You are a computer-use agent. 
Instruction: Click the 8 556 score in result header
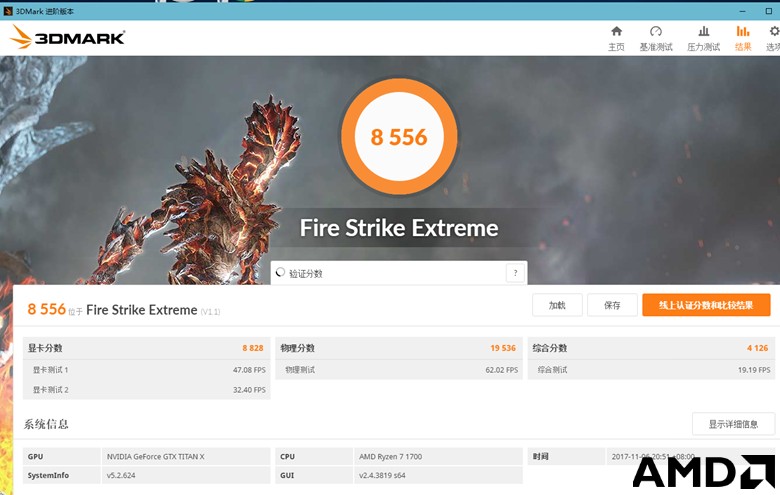46,309
